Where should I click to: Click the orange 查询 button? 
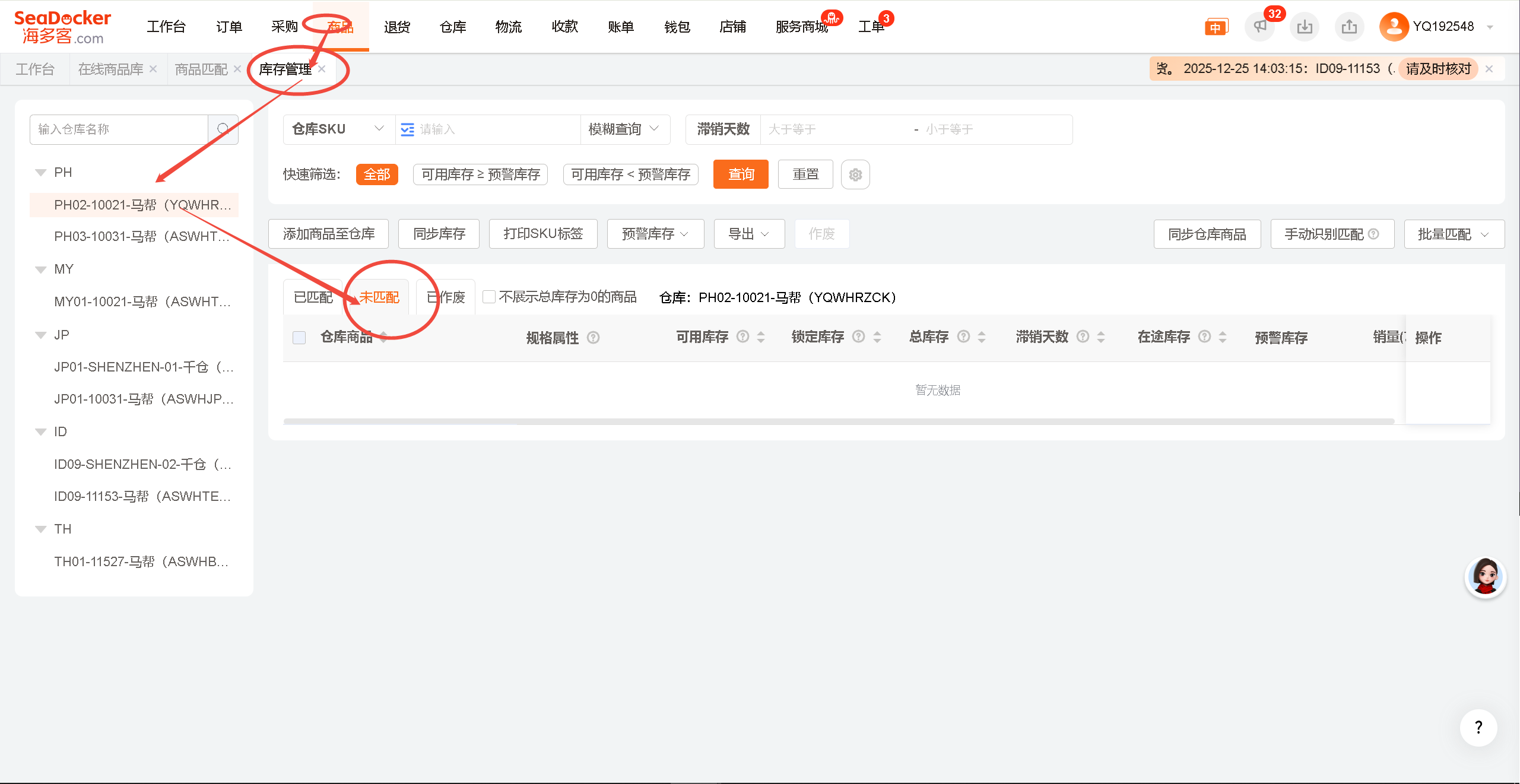pos(741,174)
